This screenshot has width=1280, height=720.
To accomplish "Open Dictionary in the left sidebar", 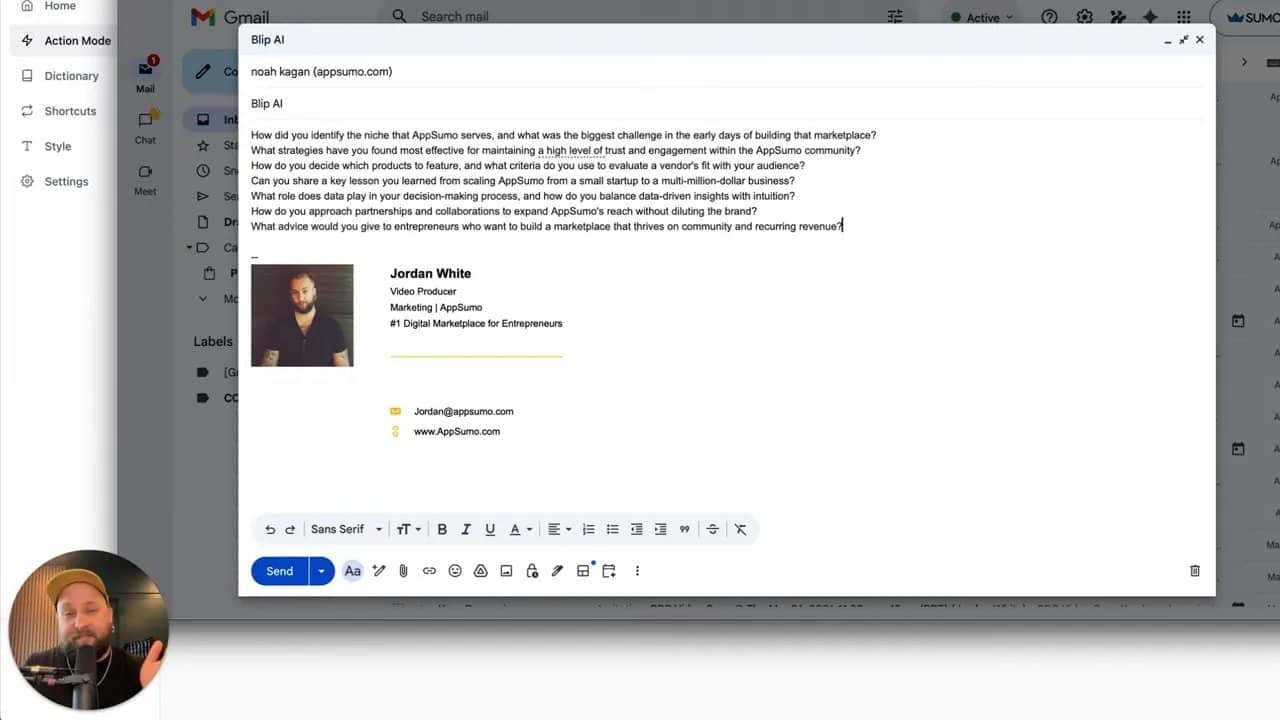I will (x=71, y=76).
